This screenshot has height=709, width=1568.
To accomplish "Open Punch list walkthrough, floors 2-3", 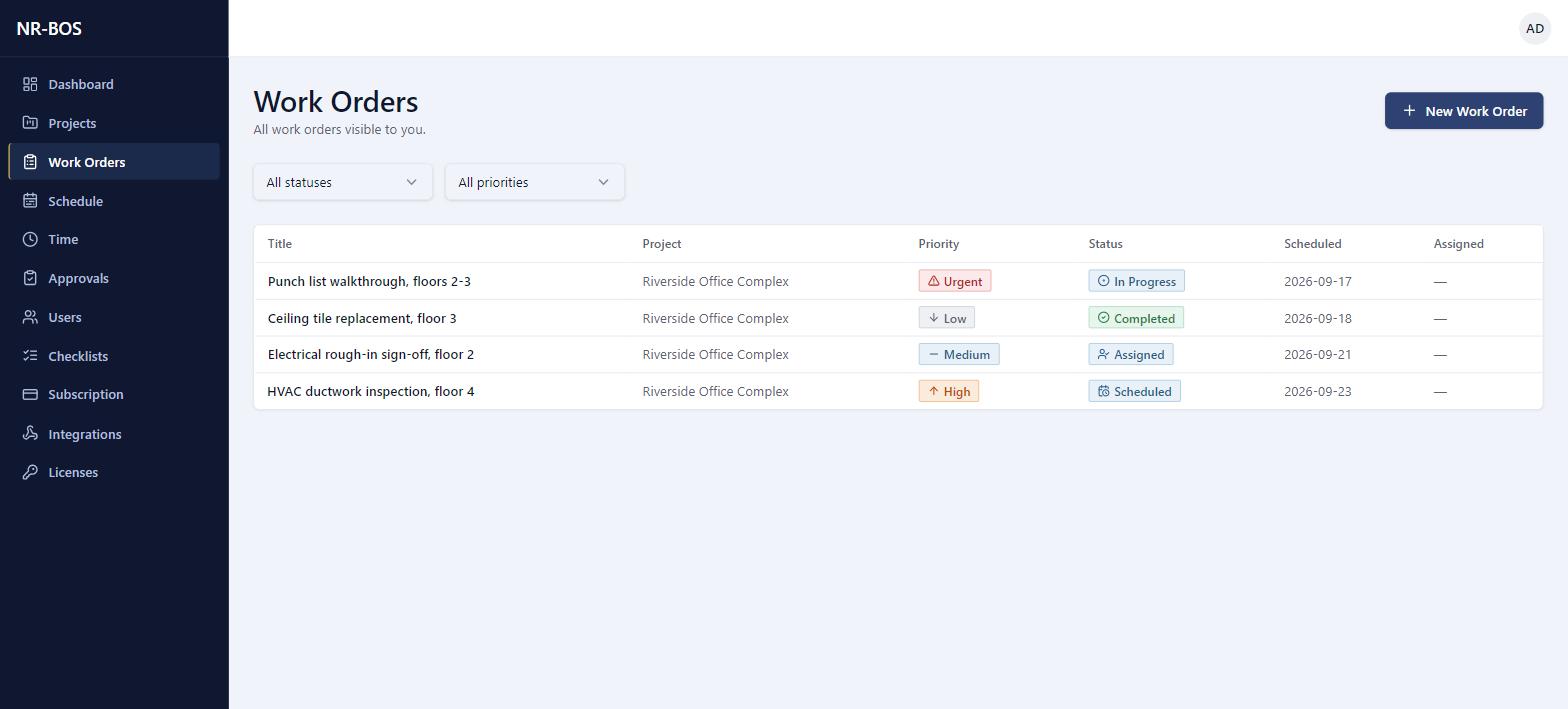I will tap(369, 281).
